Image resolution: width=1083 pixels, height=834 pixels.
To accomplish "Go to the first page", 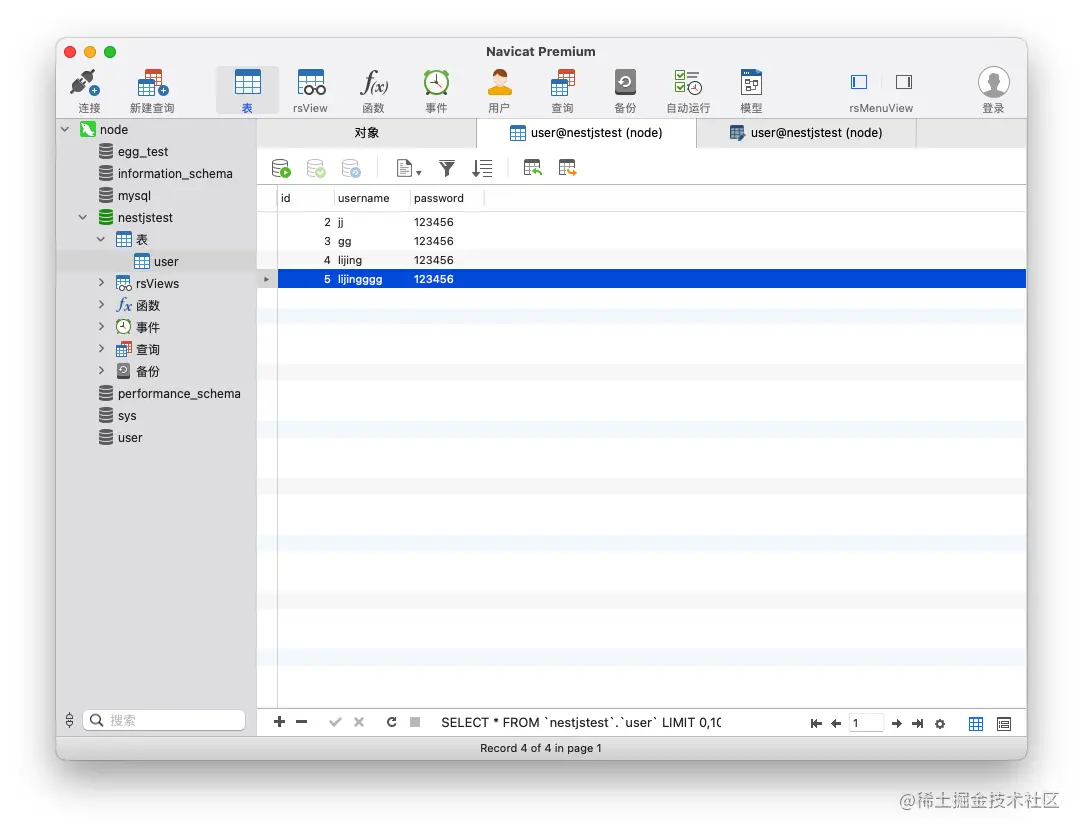I will pyautogui.click(x=816, y=723).
